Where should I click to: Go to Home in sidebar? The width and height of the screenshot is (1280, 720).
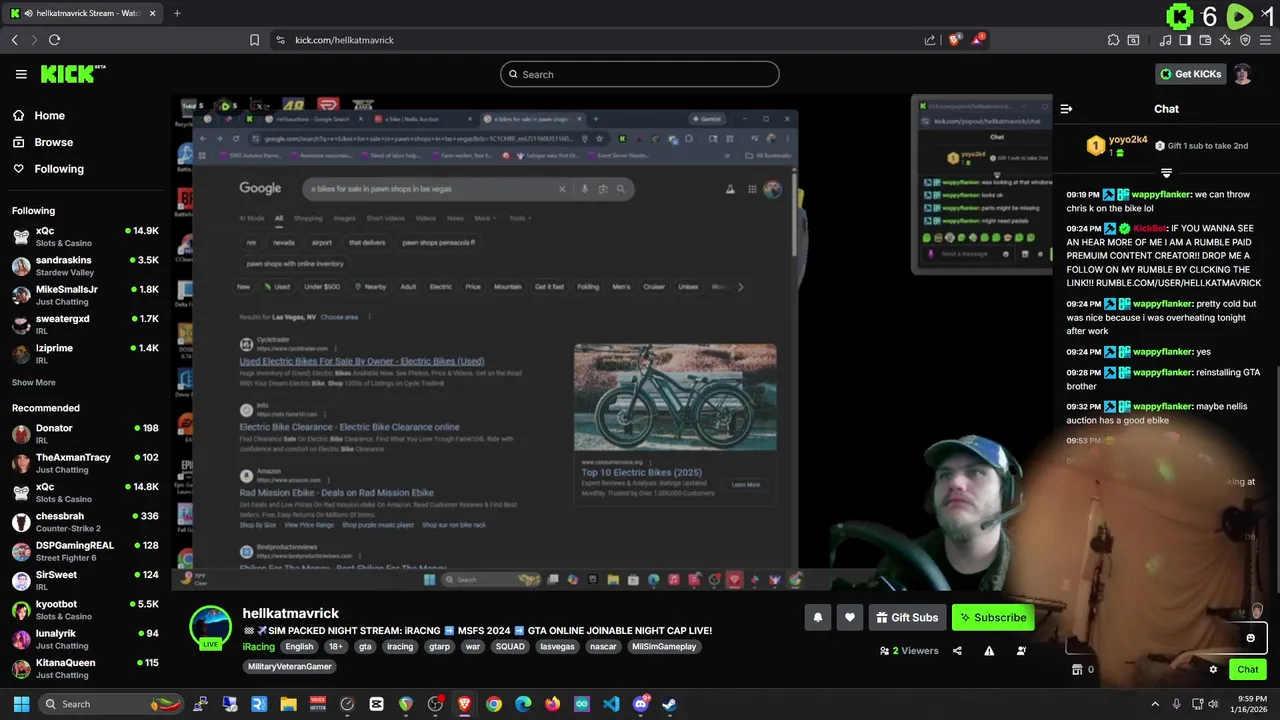click(x=49, y=115)
